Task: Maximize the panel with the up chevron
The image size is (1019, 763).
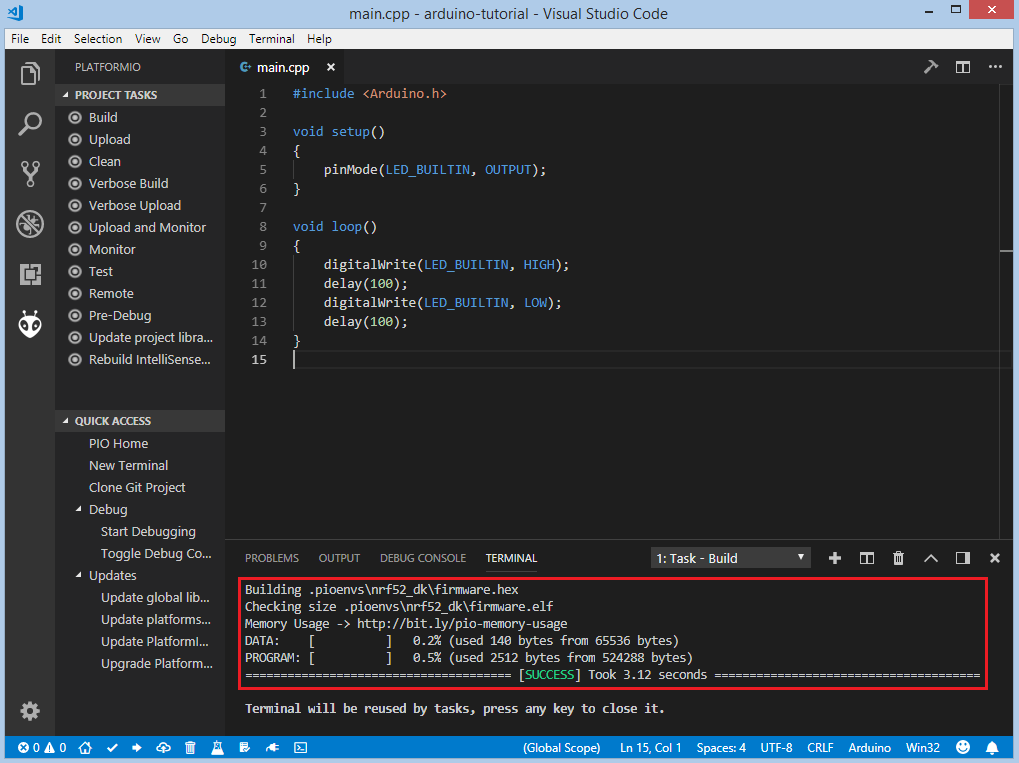Action: coord(931,558)
